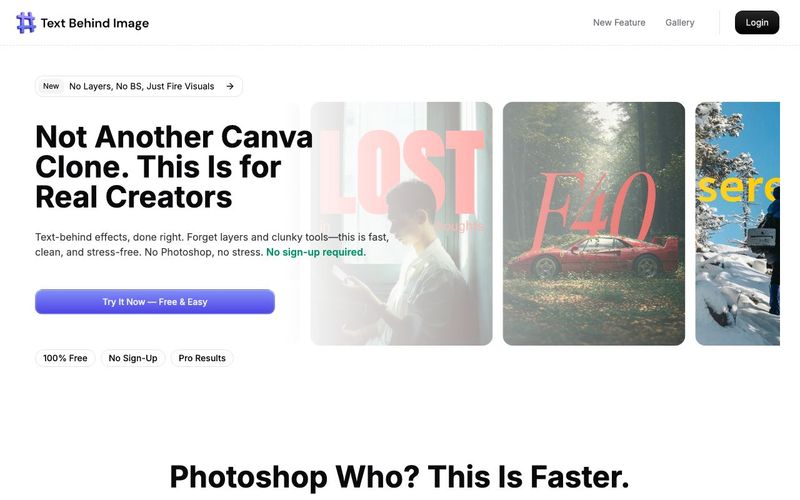This screenshot has width=800, height=500.
Task: Open the Text Behind Image home link
Action: pyautogui.click(x=83, y=23)
